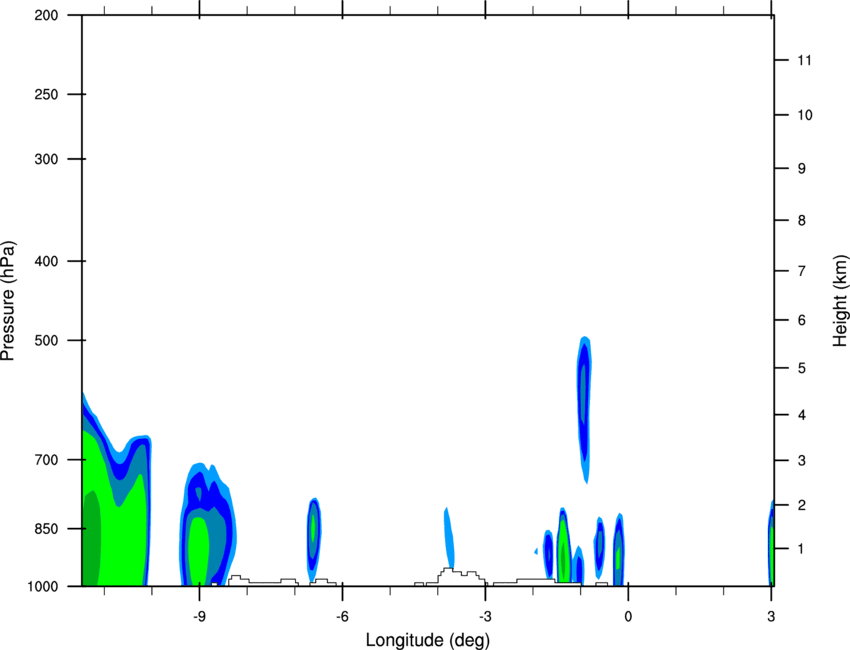Click the 2 km height label

(x=802, y=505)
